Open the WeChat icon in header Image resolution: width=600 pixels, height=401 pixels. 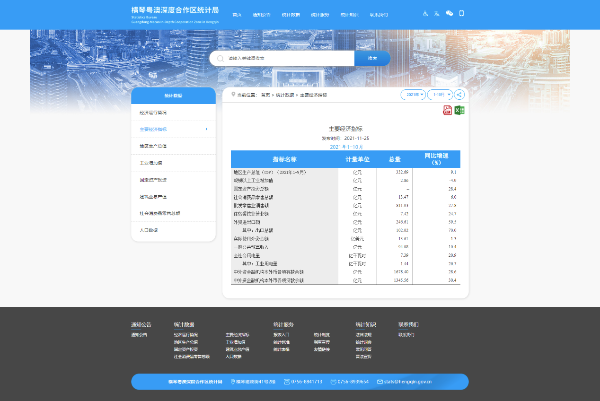click(x=449, y=13)
